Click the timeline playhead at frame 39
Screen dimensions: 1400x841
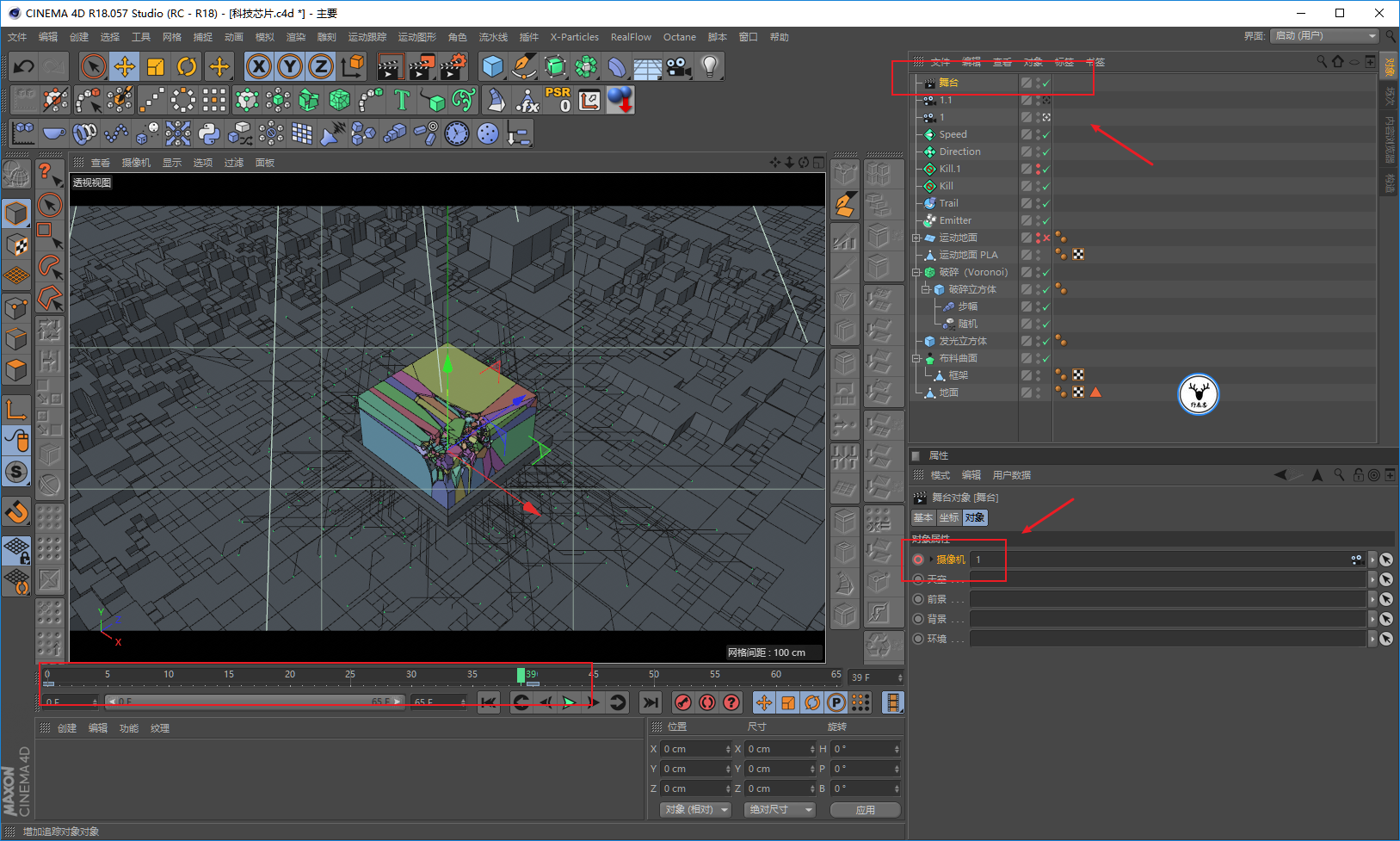521,676
